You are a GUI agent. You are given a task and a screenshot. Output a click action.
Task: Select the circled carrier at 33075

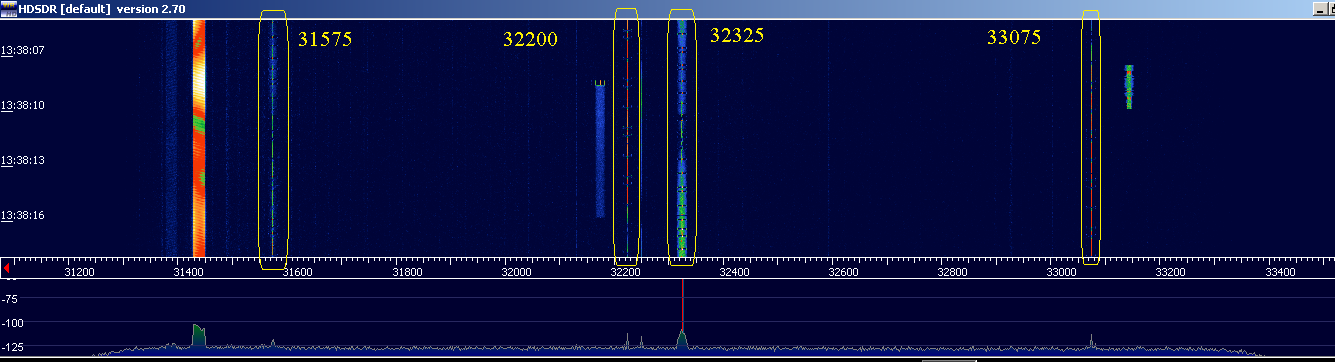pyautogui.click(x=1090, y=138)
